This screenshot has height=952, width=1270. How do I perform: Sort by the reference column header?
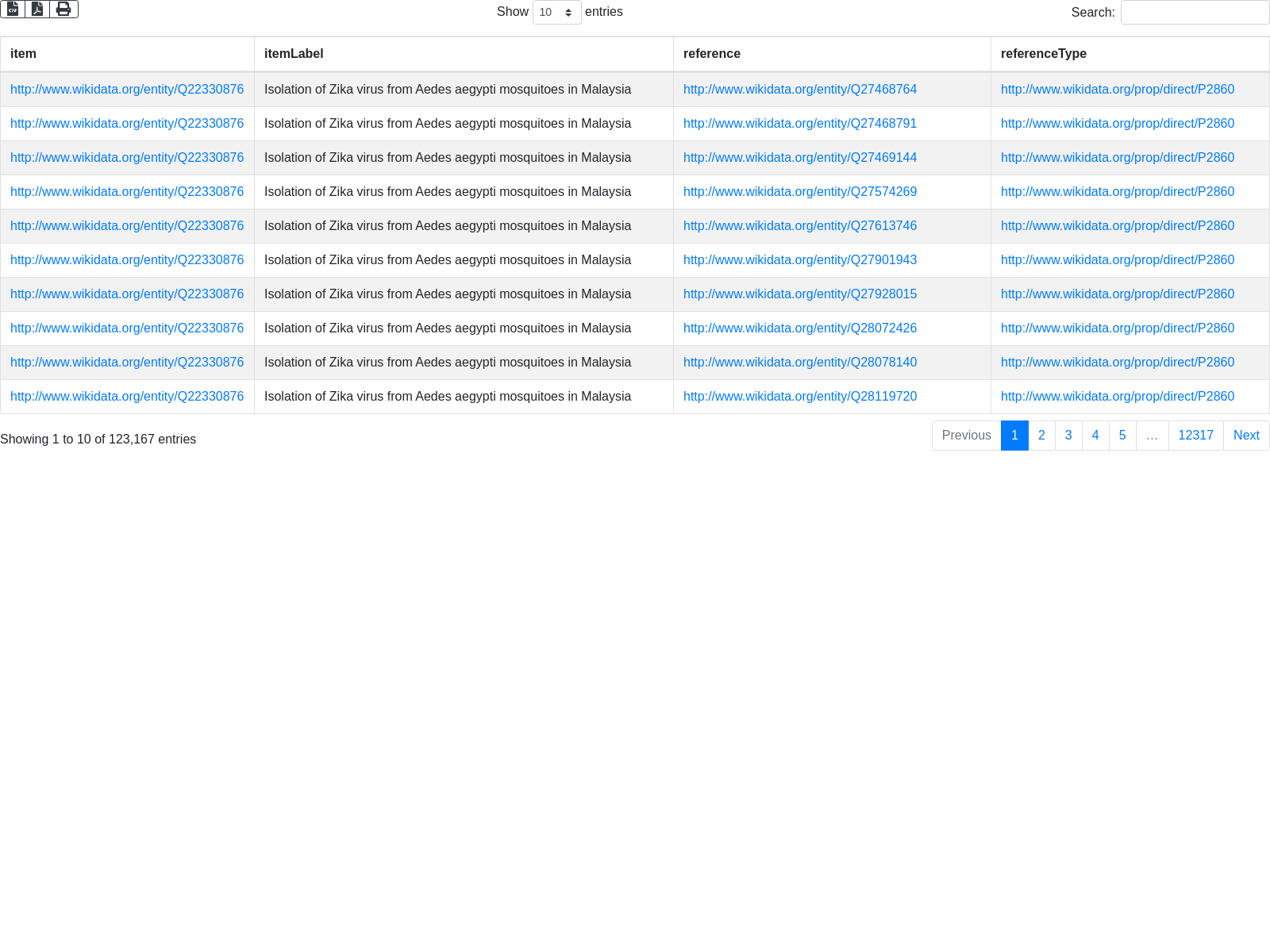pos(832,54)
